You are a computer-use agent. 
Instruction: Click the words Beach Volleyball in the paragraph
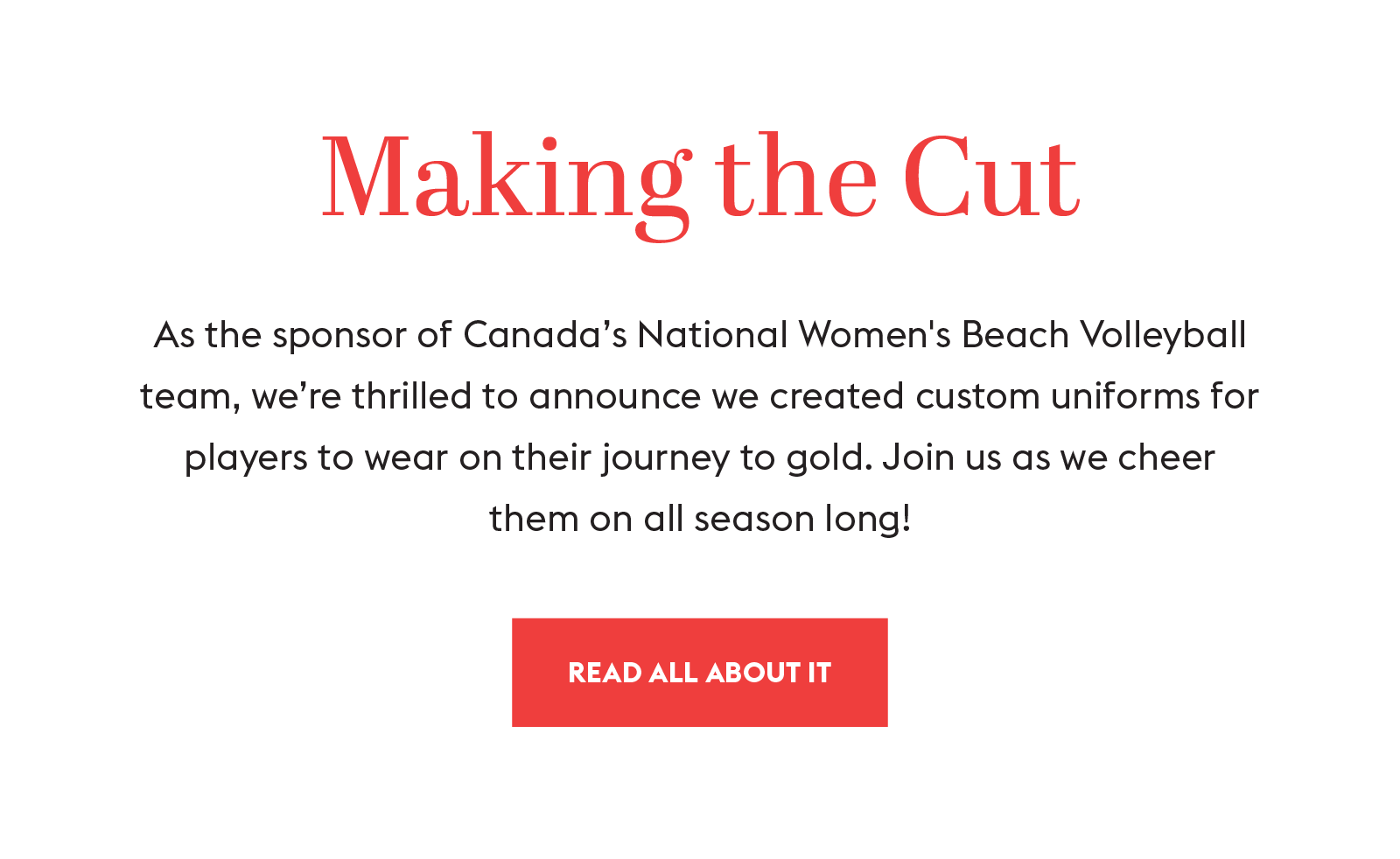[1104, 335]
